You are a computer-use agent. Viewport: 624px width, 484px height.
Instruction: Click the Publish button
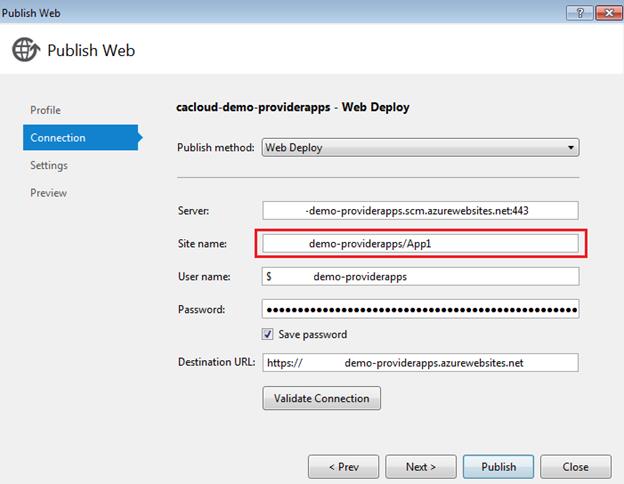tap(498, 466)
